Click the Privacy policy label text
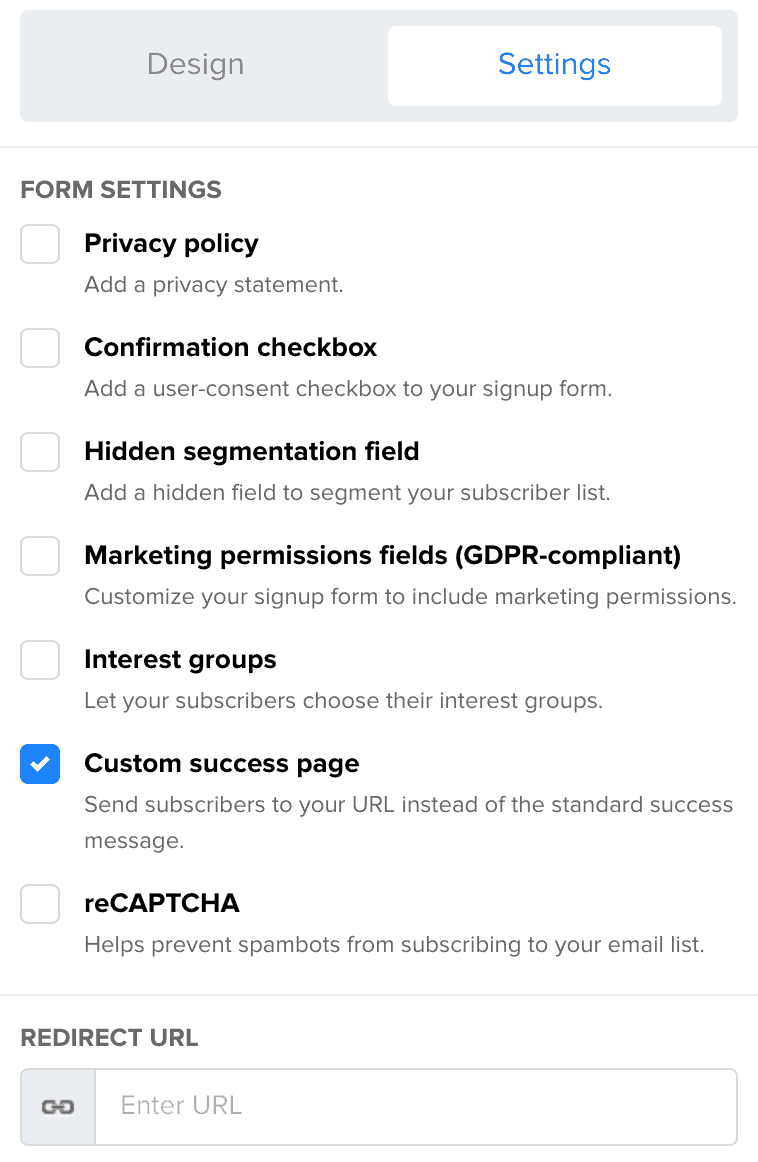 point(171,244)
